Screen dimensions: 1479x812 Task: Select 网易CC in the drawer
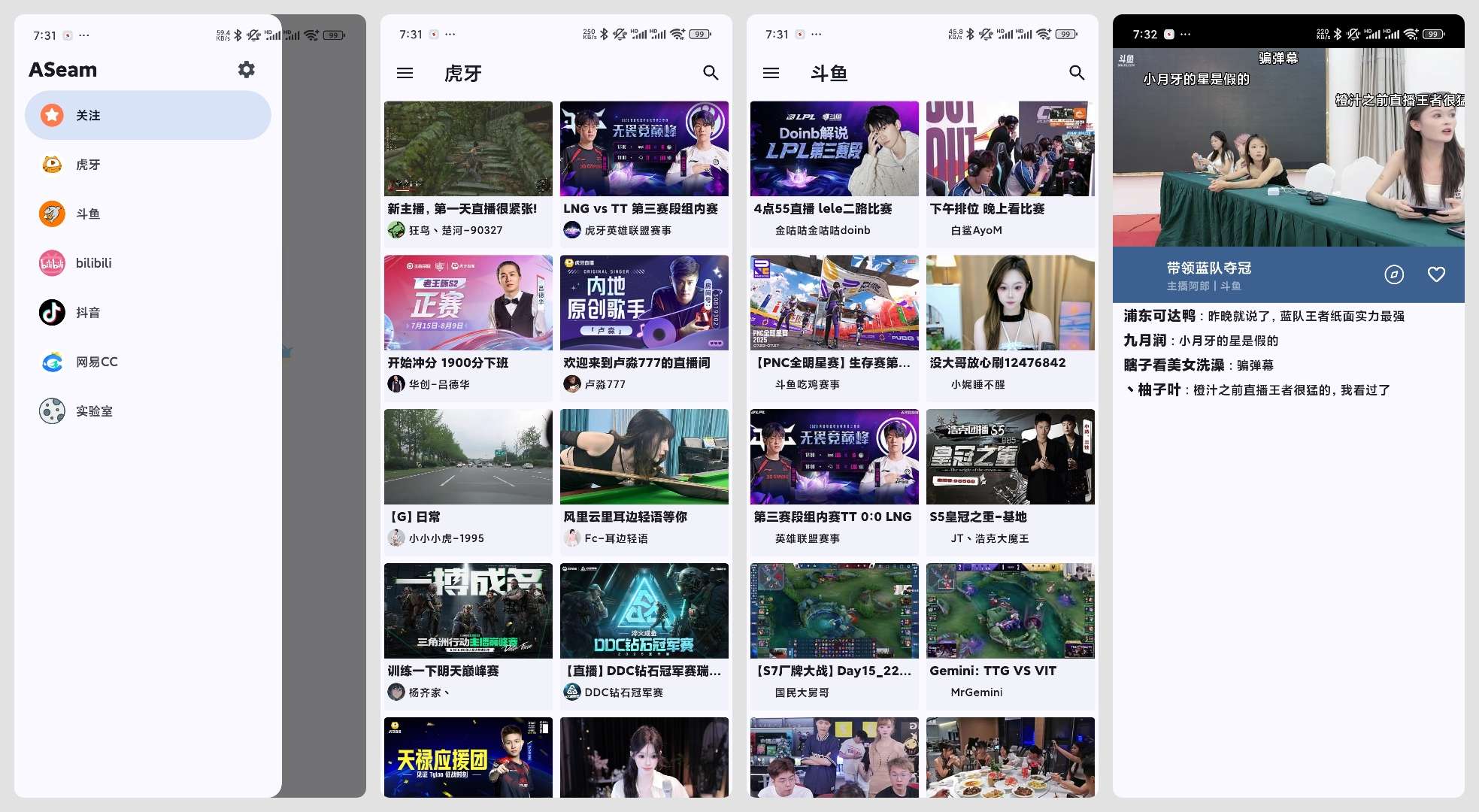point(96,362)
